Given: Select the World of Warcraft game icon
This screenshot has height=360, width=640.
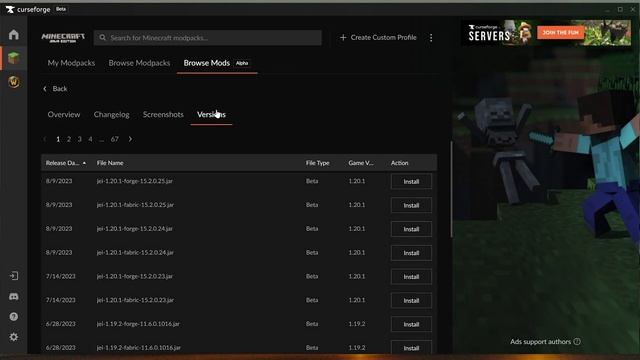Looking at the screenshot, I should [x=14, y=82].
